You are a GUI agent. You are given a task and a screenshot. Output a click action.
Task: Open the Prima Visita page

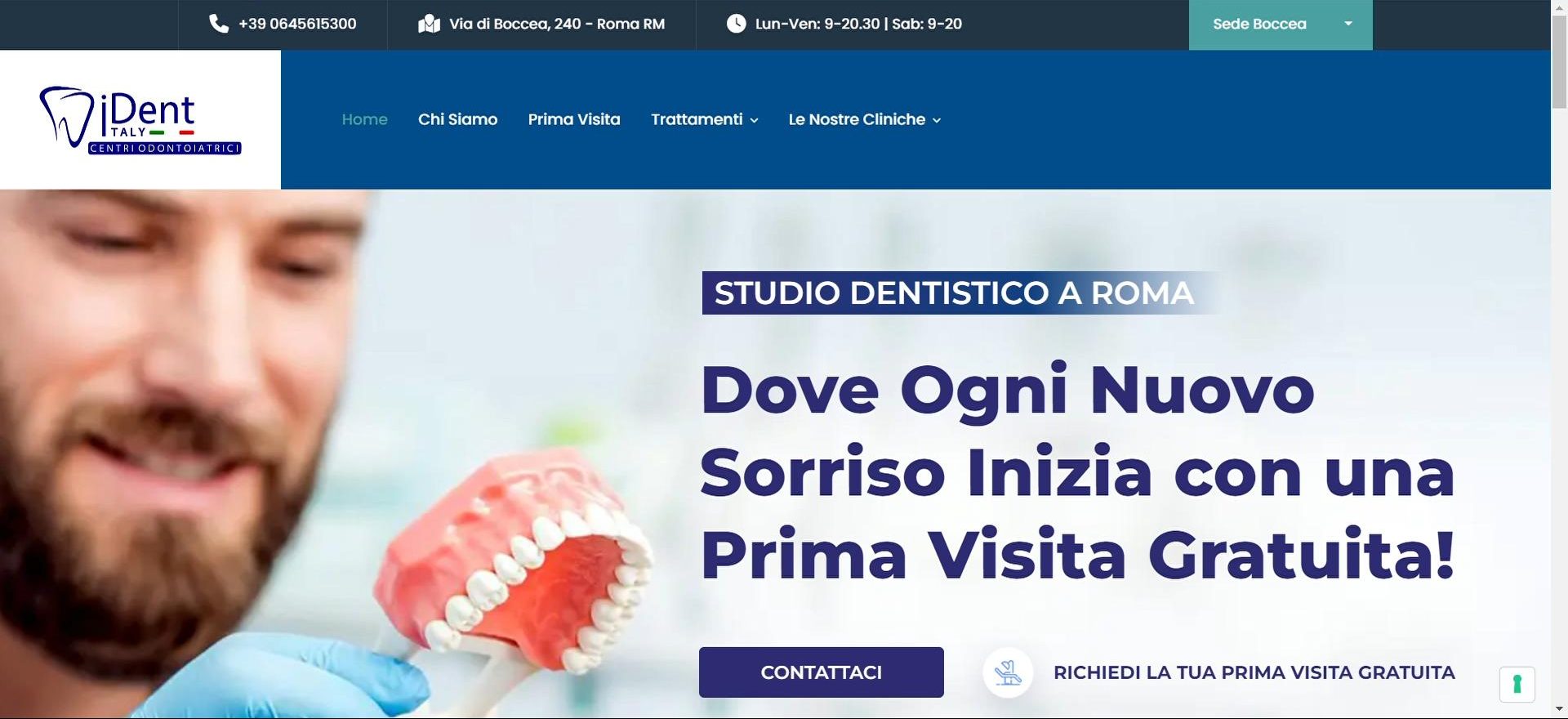(x=574, y=119)
